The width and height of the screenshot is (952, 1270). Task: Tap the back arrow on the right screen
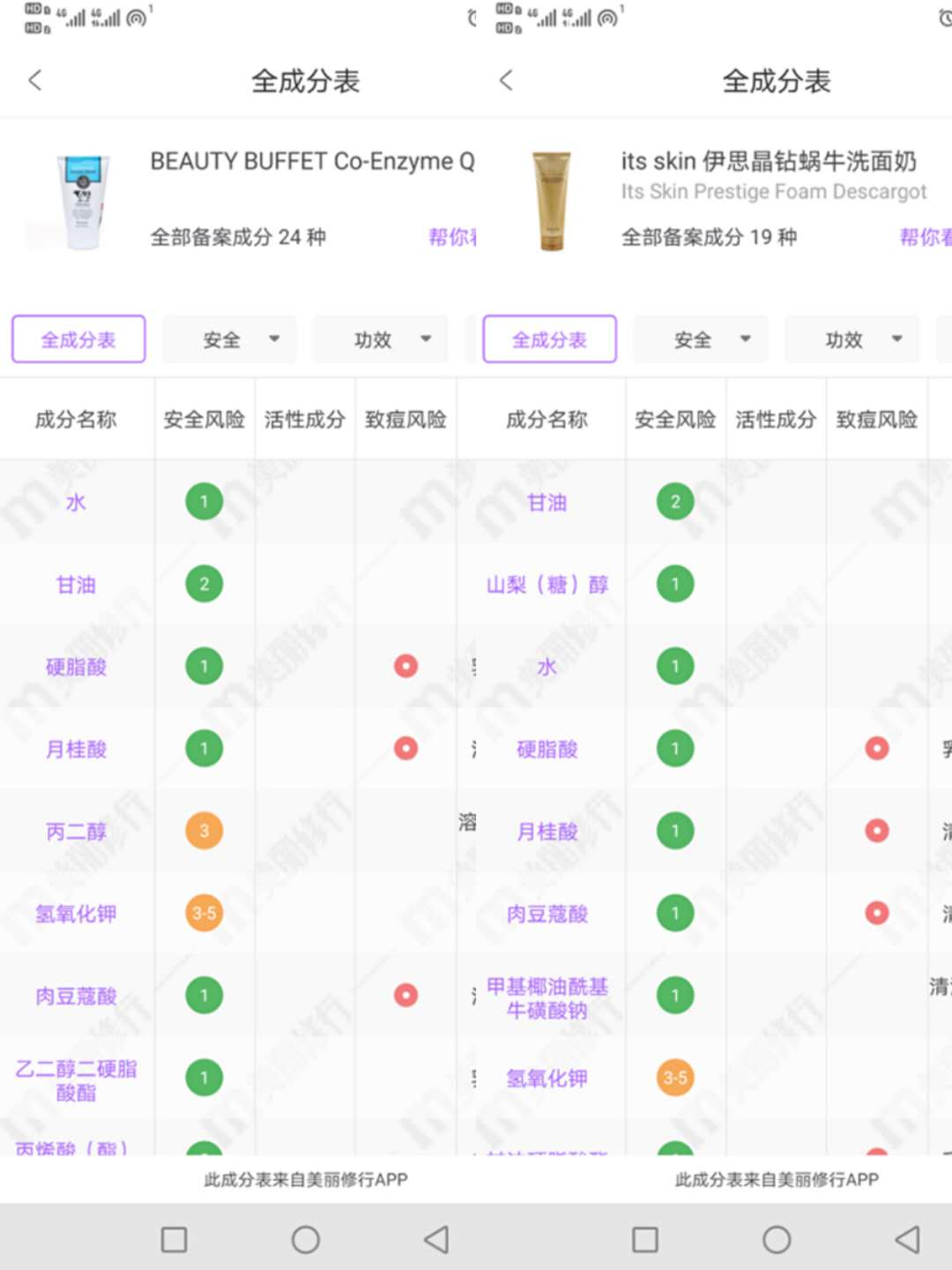[506, 79]
